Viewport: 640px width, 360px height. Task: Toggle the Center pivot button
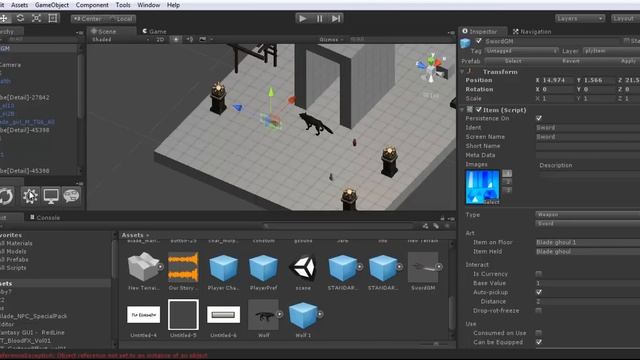pos(88,19)
